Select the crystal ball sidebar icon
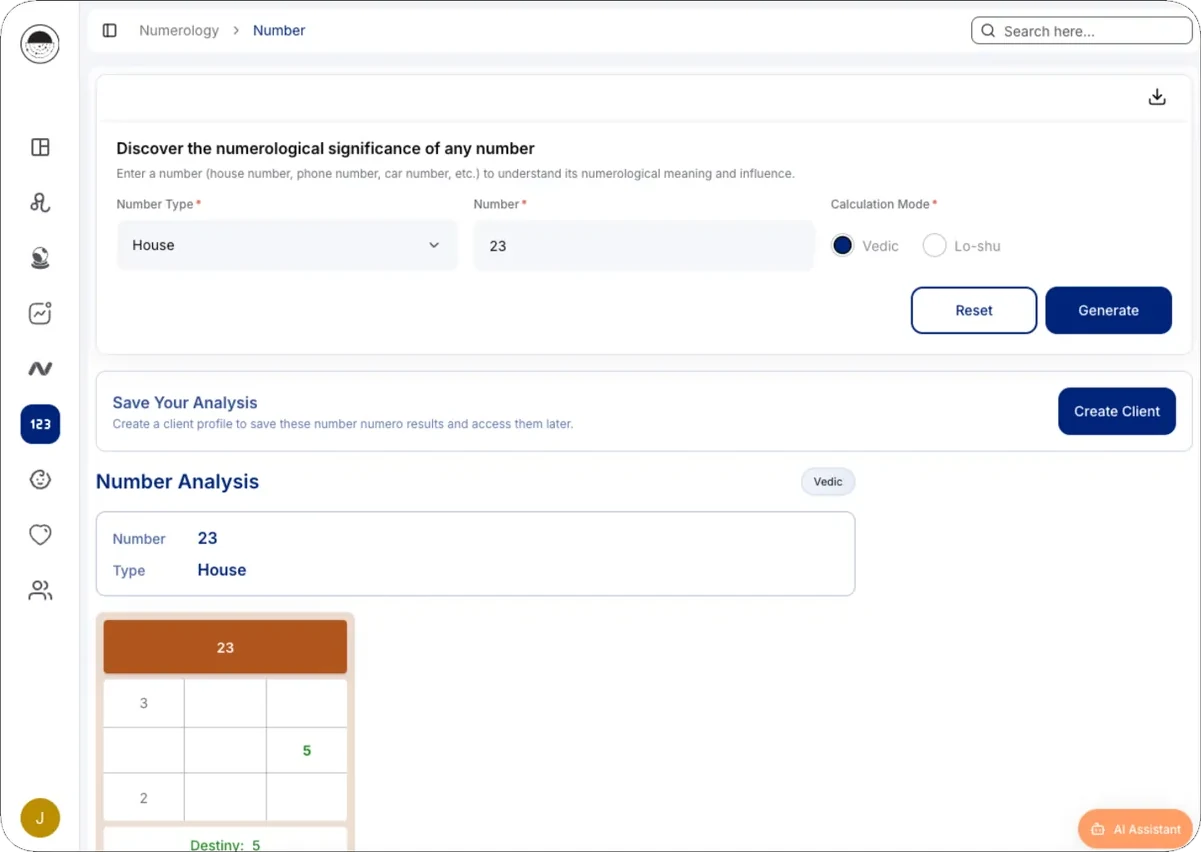Image resolution: width=1201 pixels, height=852 pixels. click(40, 258)
